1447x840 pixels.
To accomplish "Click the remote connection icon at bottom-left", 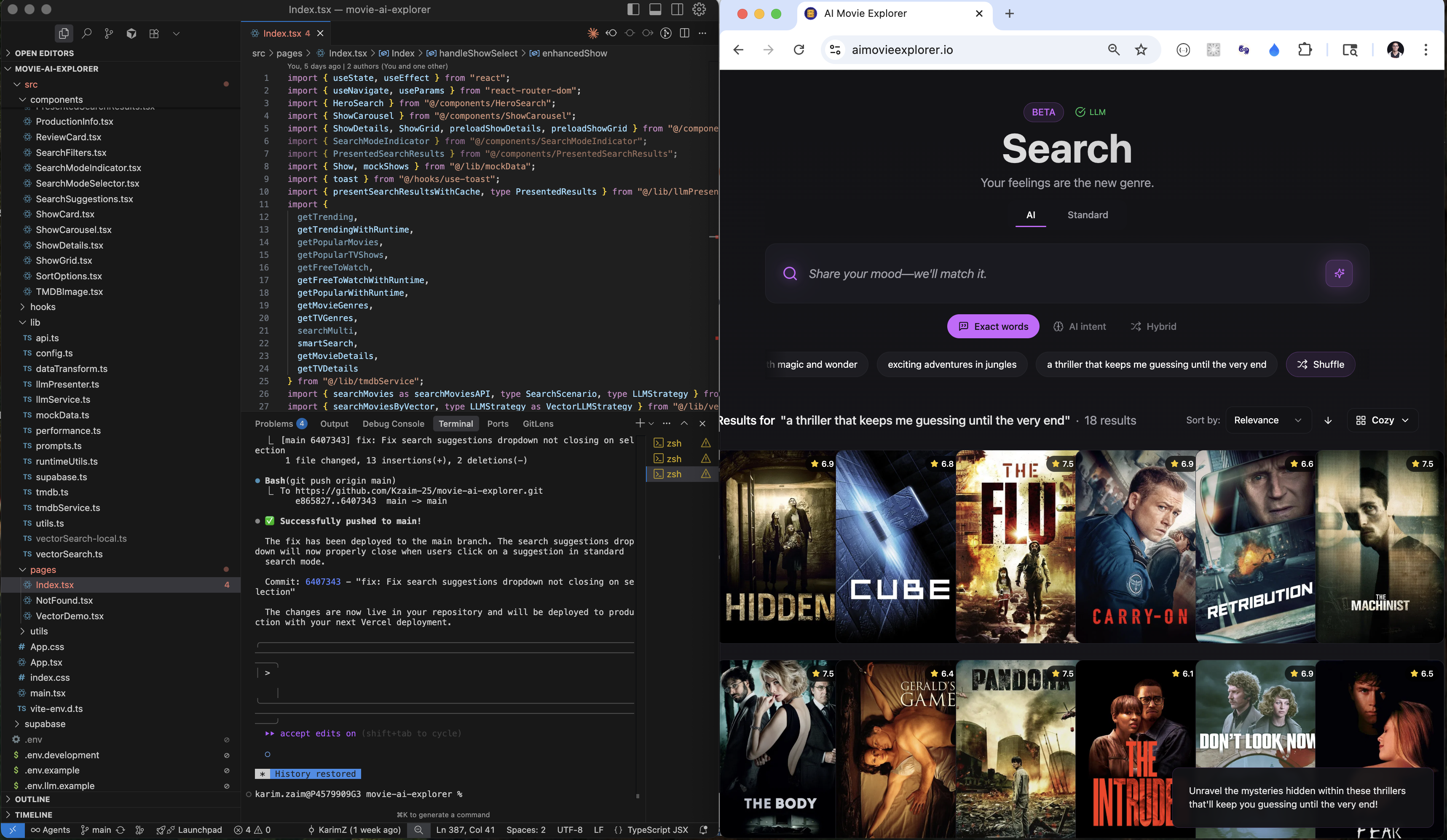I will 13,829.
